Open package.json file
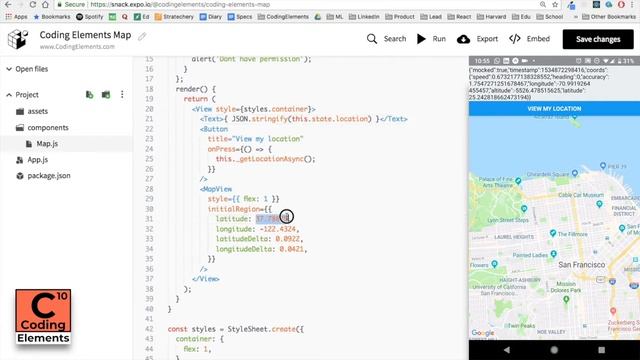The image size is (640, 360). 49,176
